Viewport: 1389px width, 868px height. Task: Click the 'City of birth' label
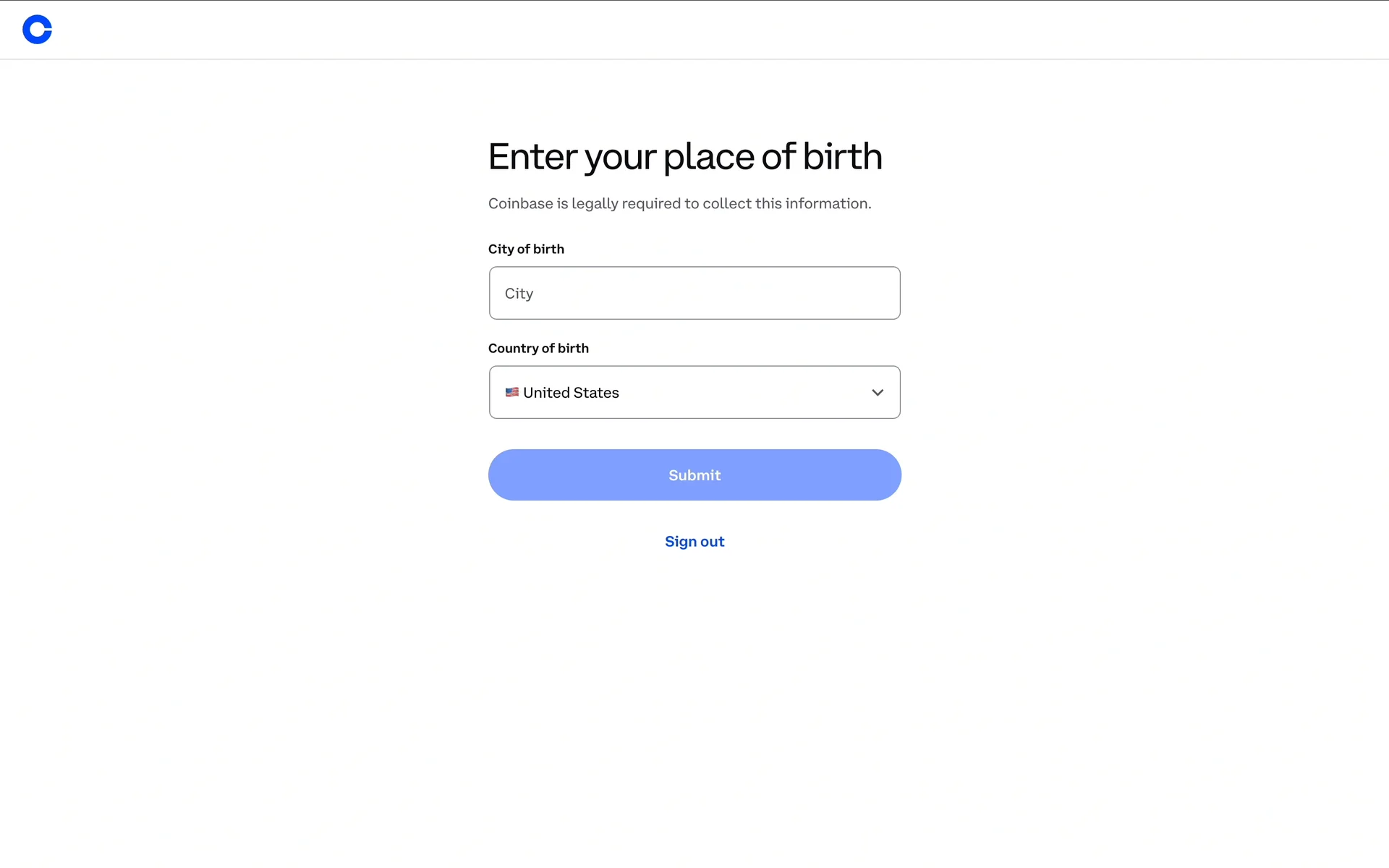pyautogui.click(x=526, y=249)
